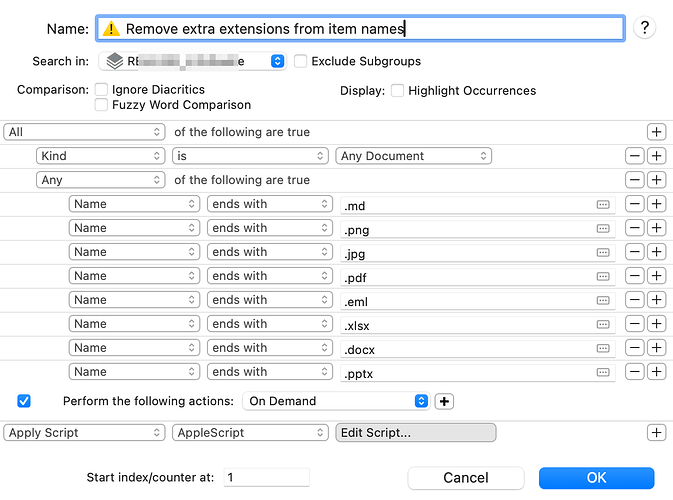Click the Edit Script... button
673x500 pixels.
pyautogui.click(x=415, y=433)
